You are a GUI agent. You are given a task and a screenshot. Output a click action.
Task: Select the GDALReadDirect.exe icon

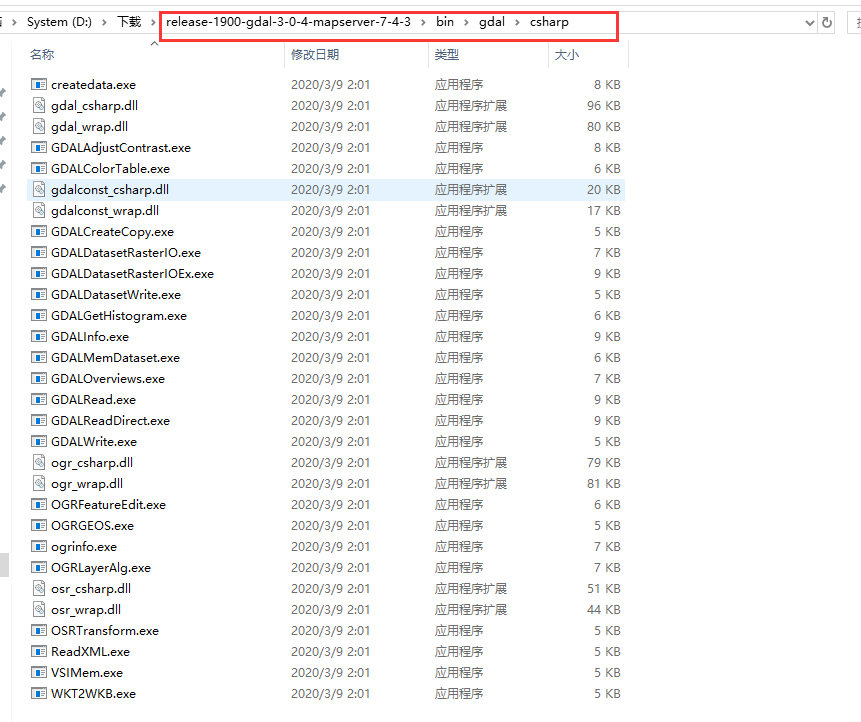[x=39, y=421]
